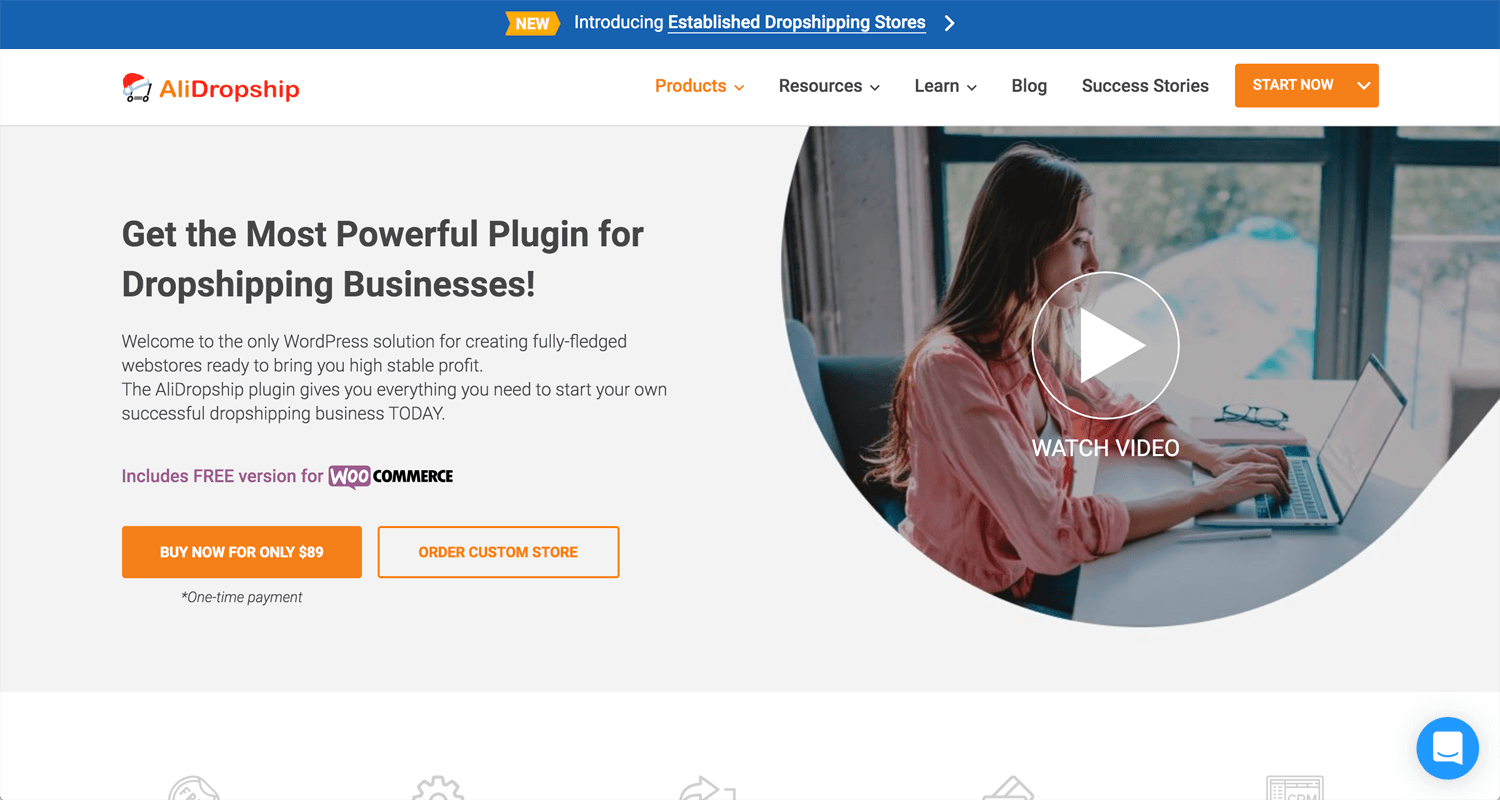1500x800 pixels.
Task: Click the AliDropship logo
Action: click(211, 88)
